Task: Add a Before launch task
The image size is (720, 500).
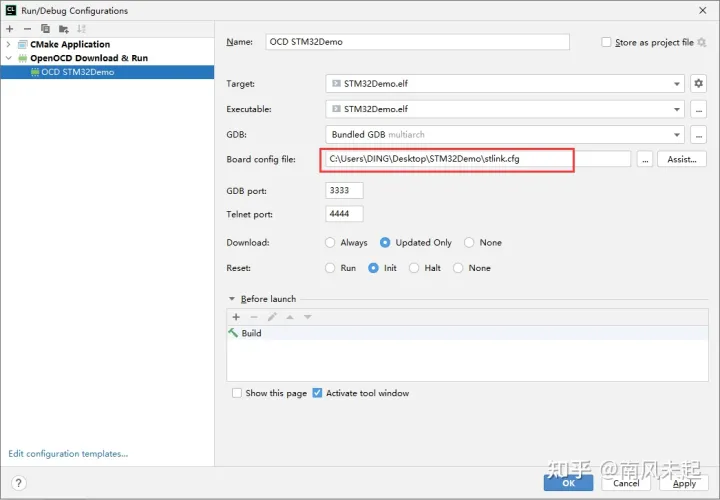Action: 236,317
